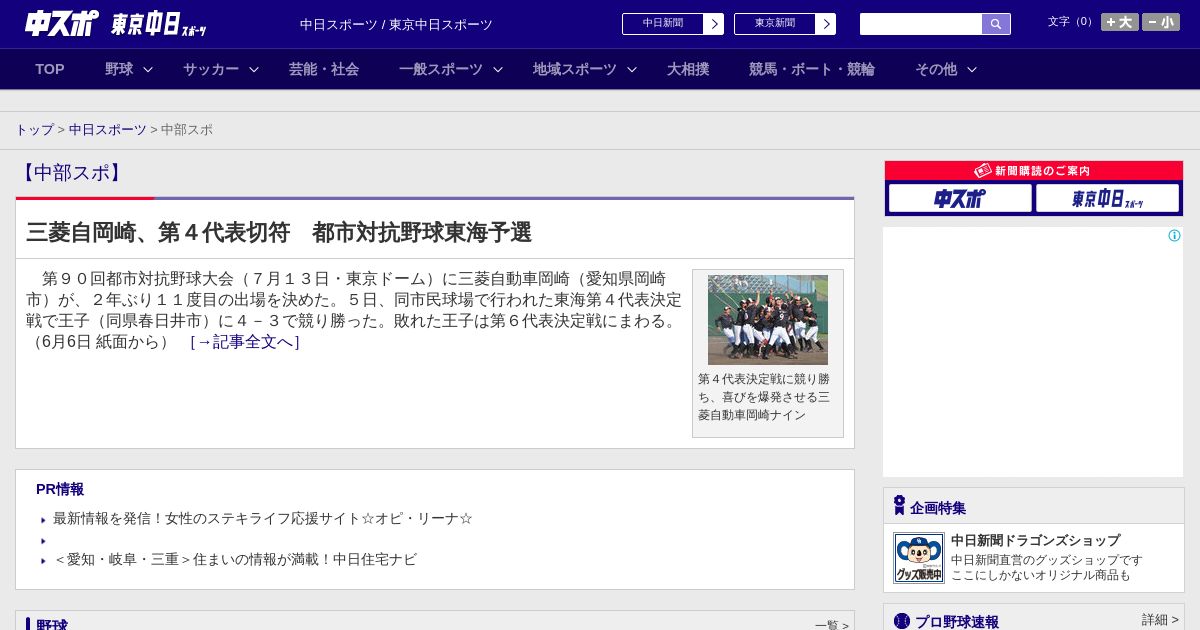Open the 一般スポーツ menu
The width and height of the screenshot is (1200, 630).
441,69
